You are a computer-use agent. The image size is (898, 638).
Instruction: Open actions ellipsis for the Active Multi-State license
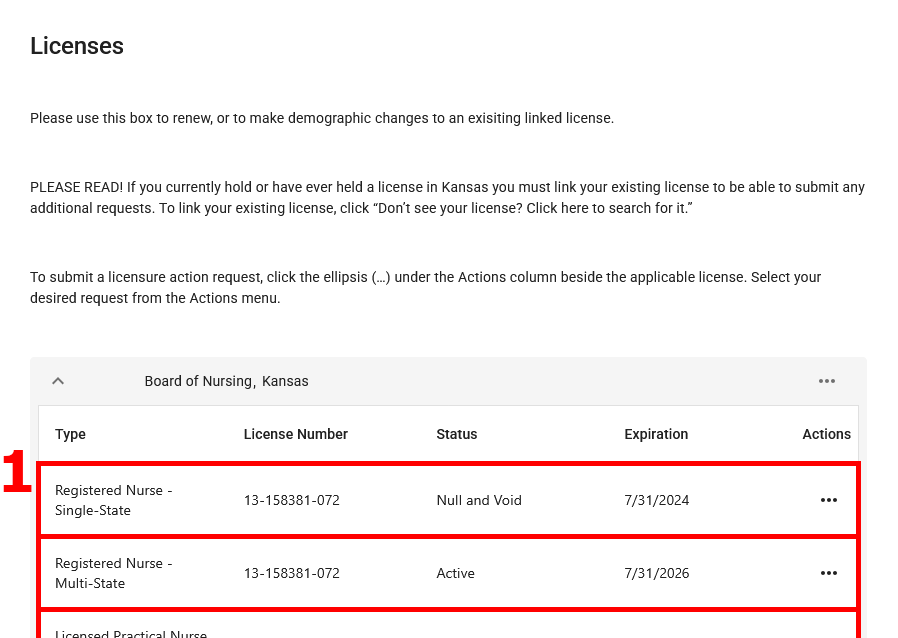828,573
